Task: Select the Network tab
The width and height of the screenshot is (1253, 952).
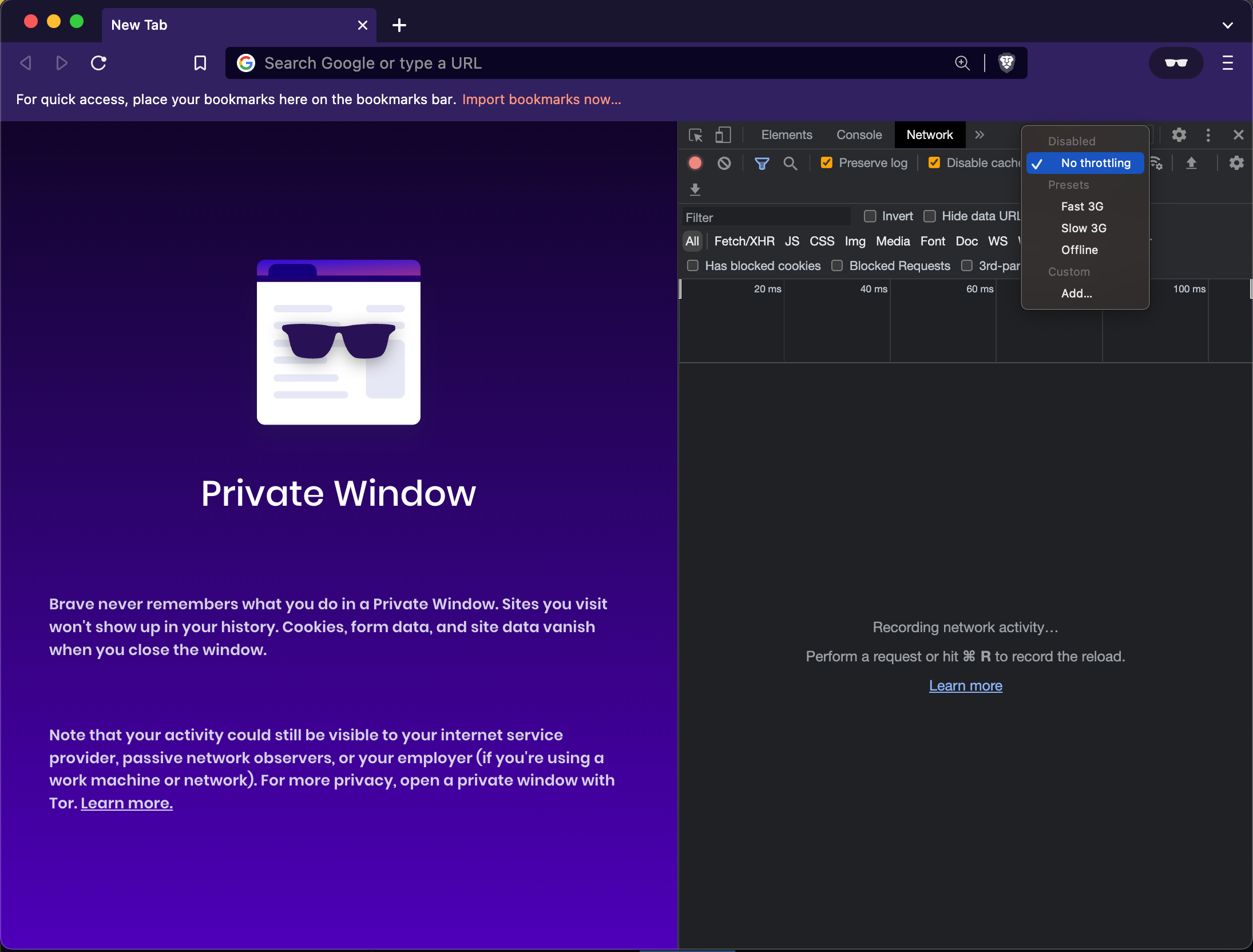Action: tap(930, 135)
